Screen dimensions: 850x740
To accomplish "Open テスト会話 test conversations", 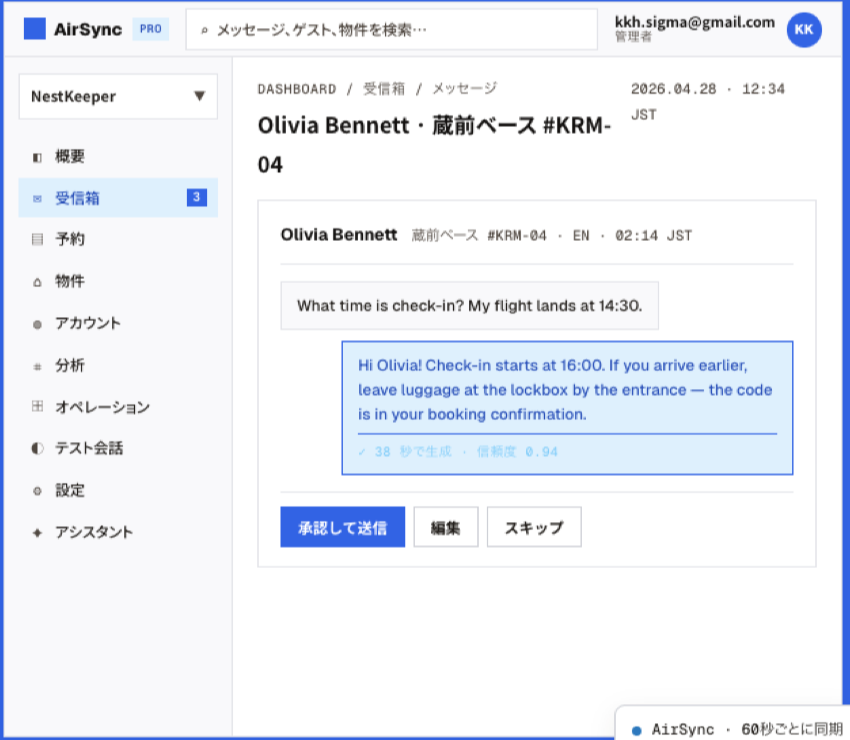I will [x=118, y=448].
